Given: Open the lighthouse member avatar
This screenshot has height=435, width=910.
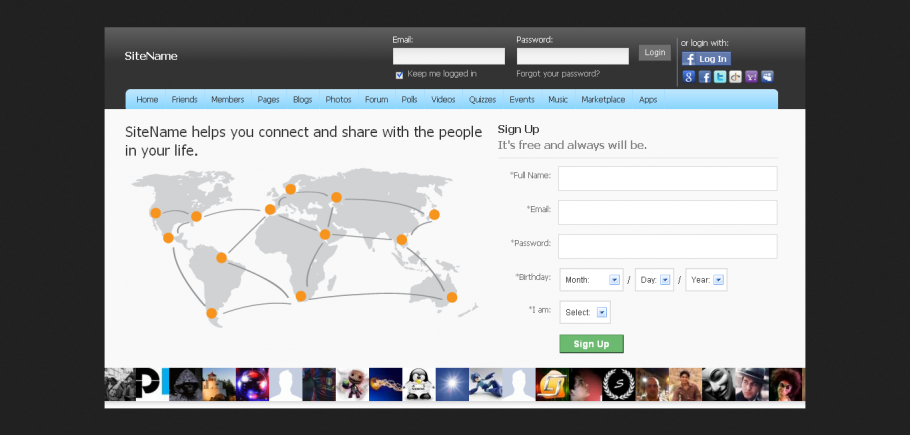Looking at the screenshot, I should pos(219,385).
